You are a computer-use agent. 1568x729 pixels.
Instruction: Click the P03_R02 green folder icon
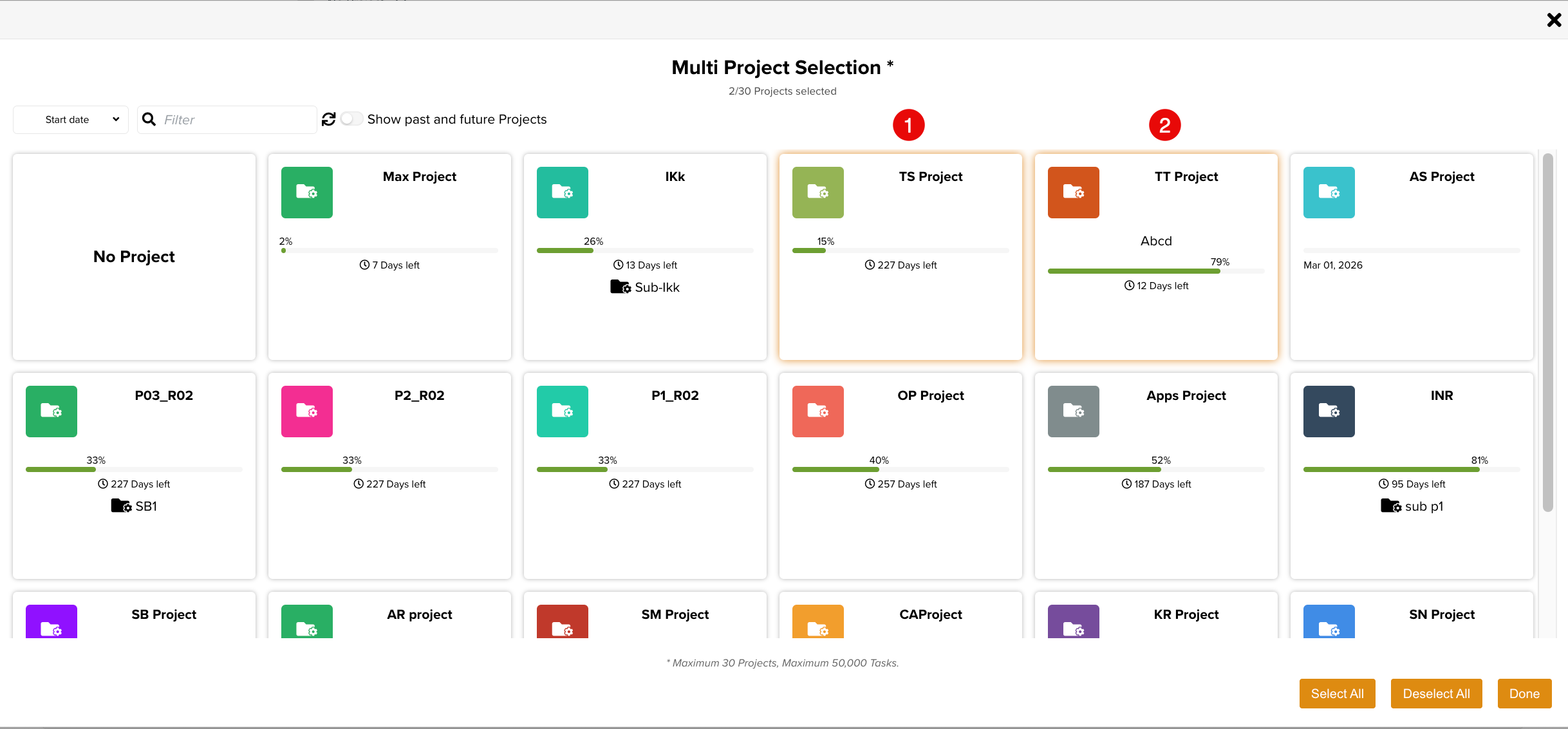pos(51,412)
